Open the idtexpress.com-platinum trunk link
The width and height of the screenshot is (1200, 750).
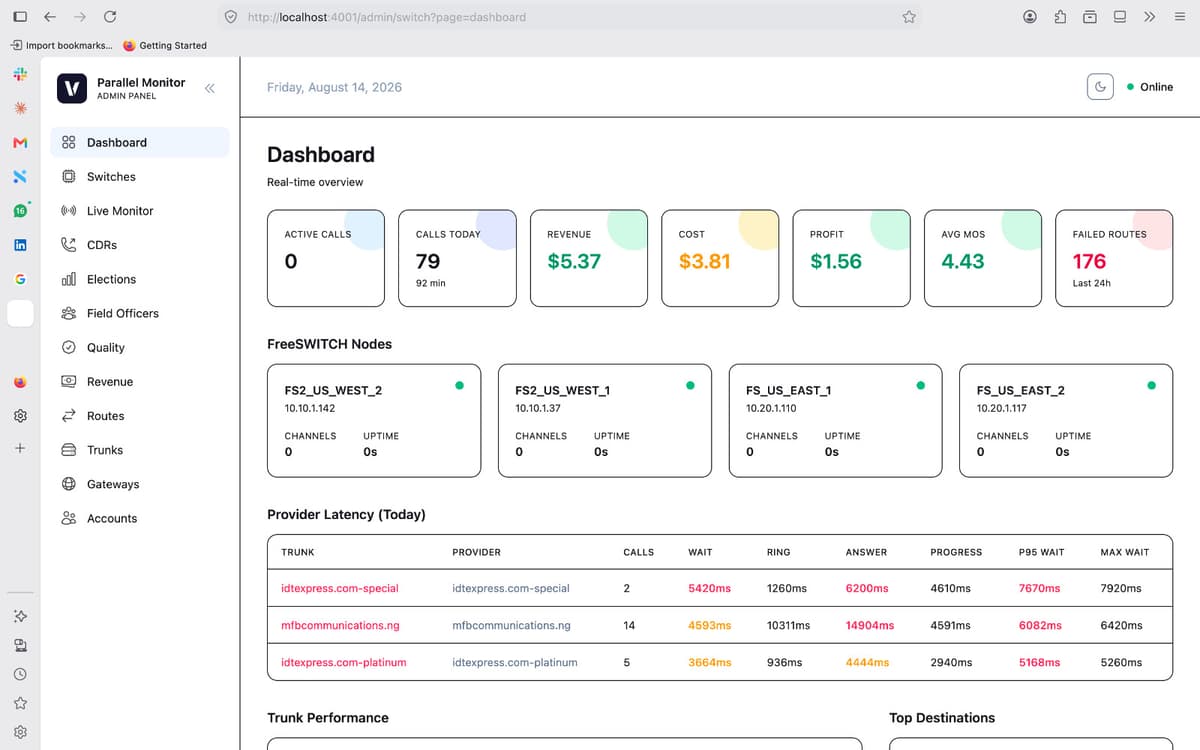point(344,662)
